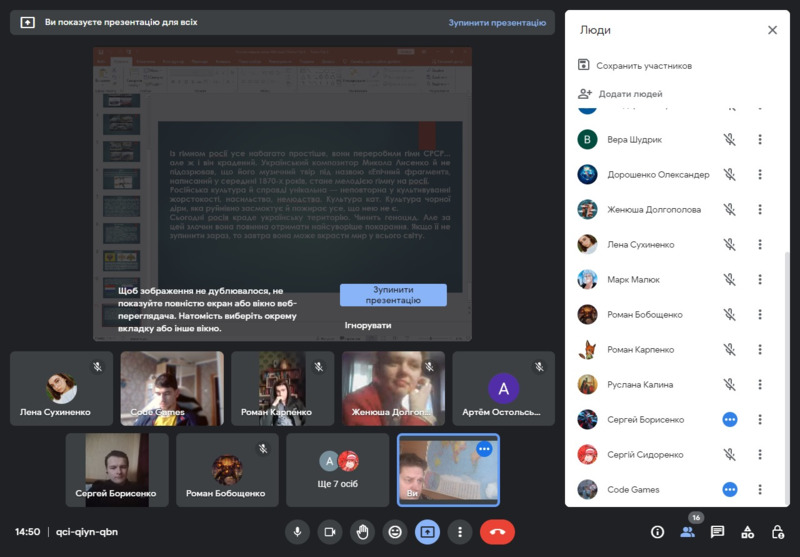
Task: Click the people panel icon showing 16
Action: click(687, 532)
